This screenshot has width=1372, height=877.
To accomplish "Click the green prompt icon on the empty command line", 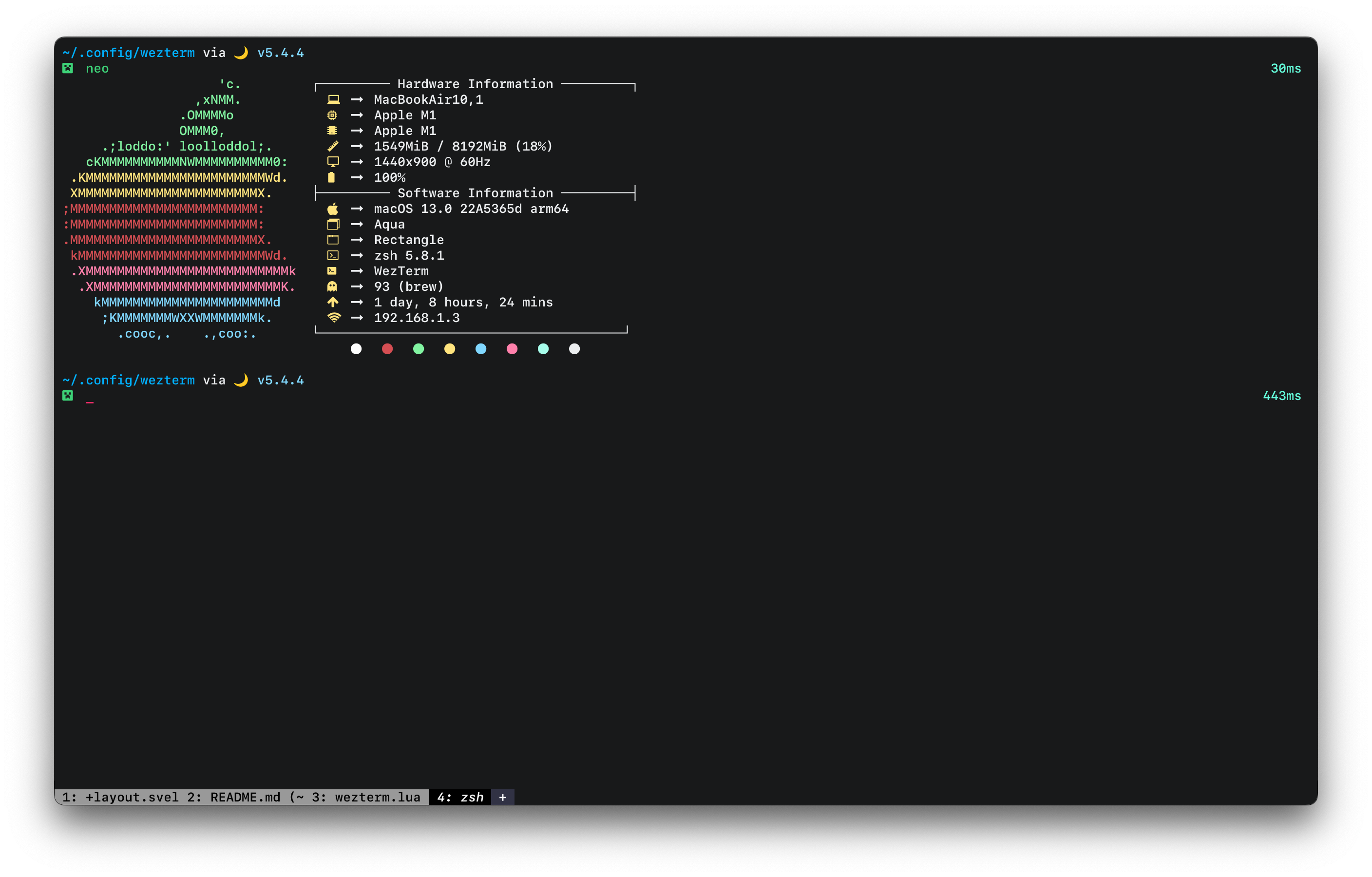I will tap(68, 396).
